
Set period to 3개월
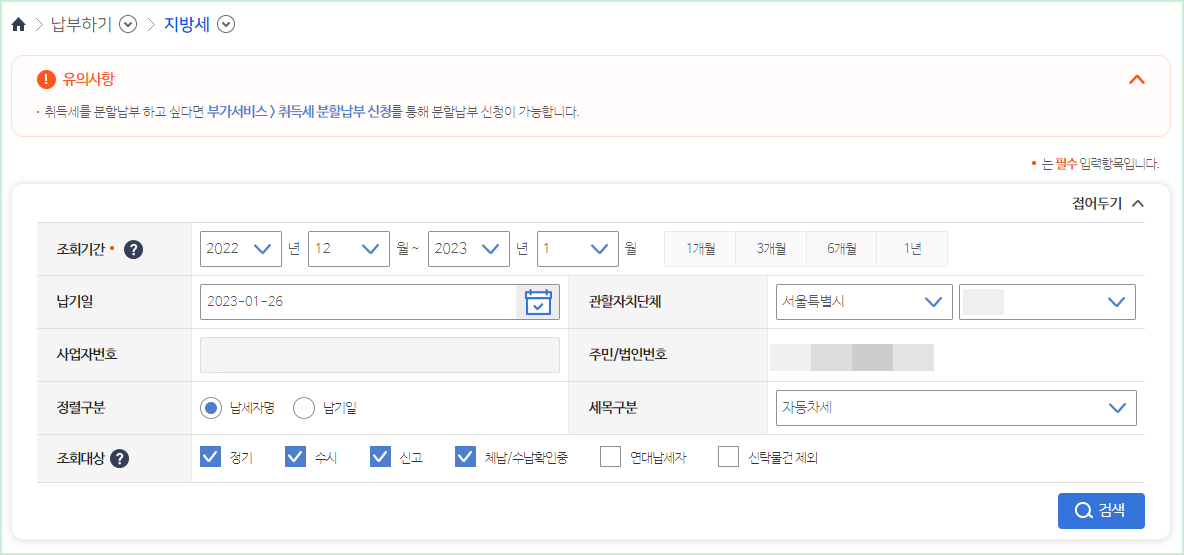click(x=771, y=249)
